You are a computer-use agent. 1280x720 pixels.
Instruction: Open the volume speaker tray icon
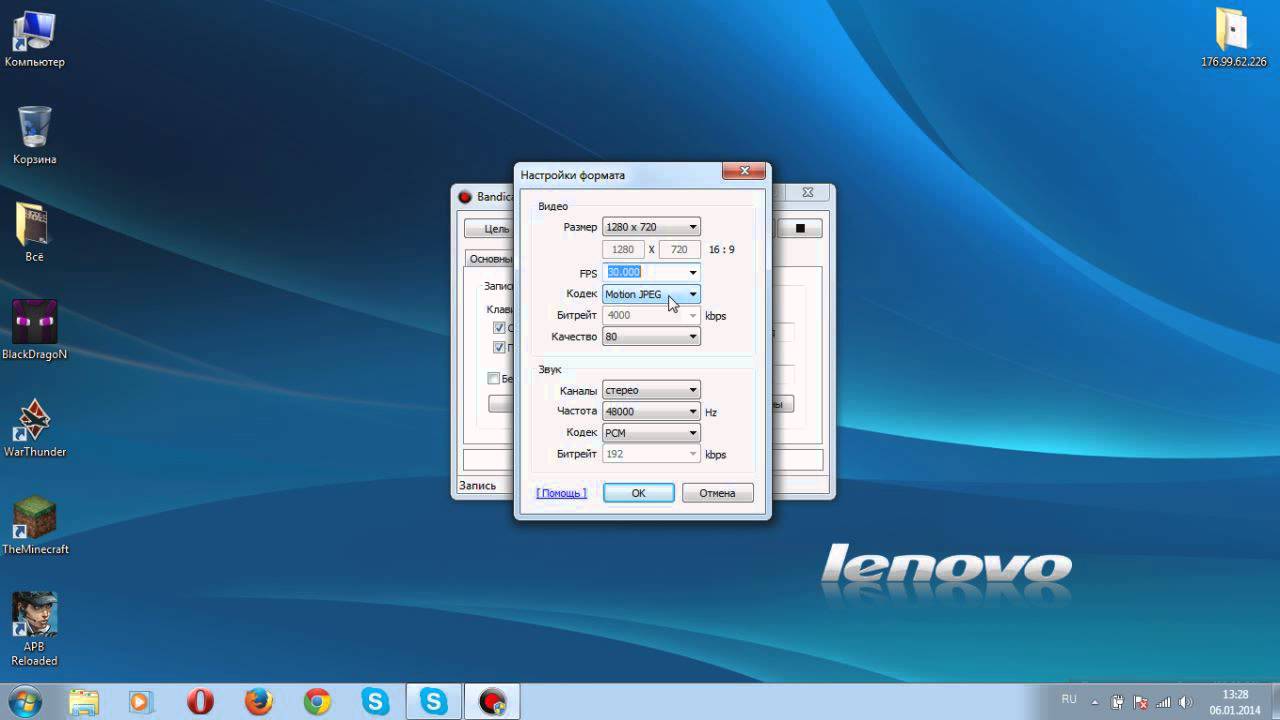[x=1185, y=702]
